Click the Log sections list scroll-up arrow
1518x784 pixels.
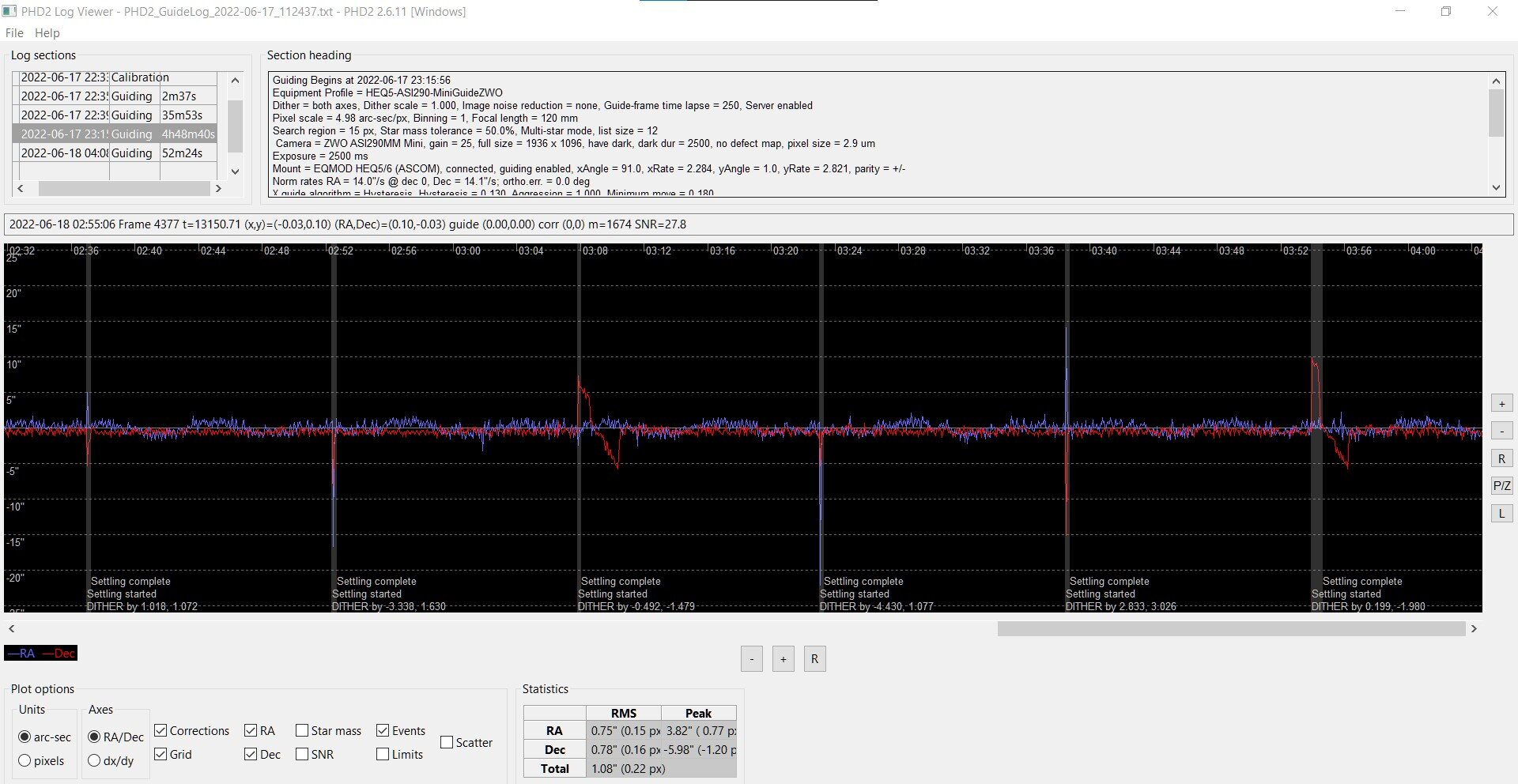pyautogui.click(x=235, y=80)
